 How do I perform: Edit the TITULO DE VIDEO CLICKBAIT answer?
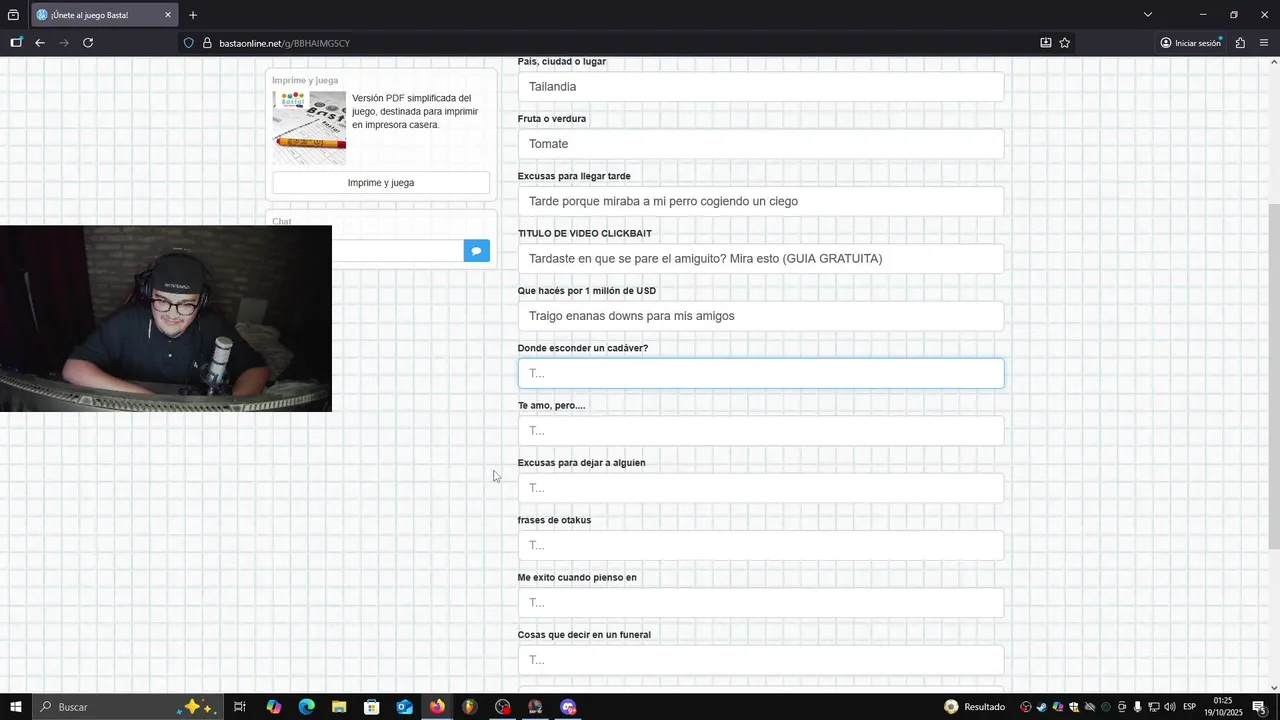coord(761,259)
